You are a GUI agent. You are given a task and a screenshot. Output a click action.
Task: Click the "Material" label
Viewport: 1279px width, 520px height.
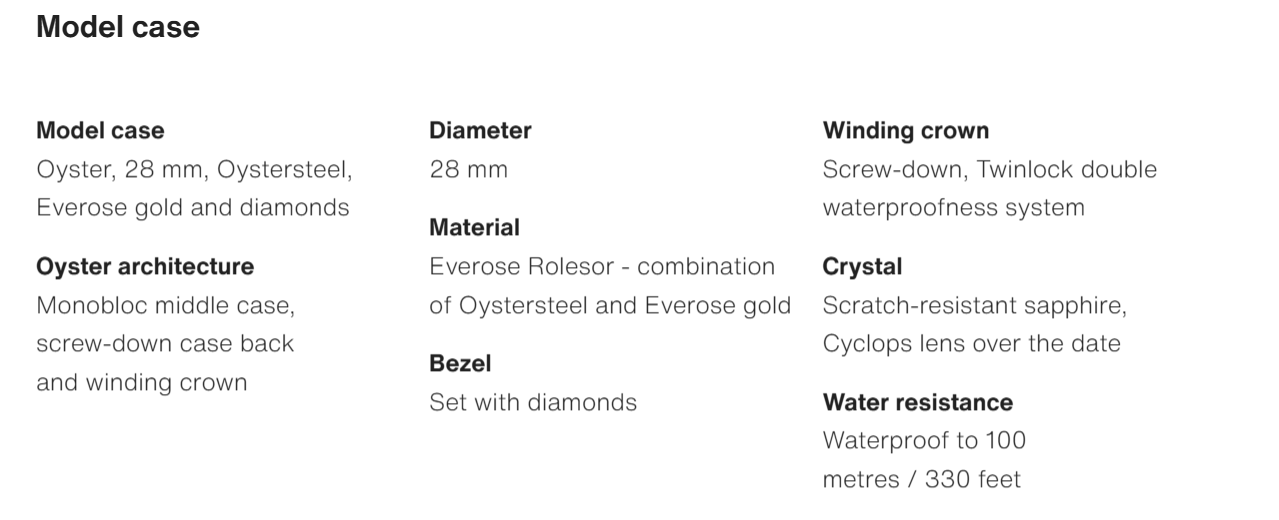pyautogui.click(x=474, y=227)
